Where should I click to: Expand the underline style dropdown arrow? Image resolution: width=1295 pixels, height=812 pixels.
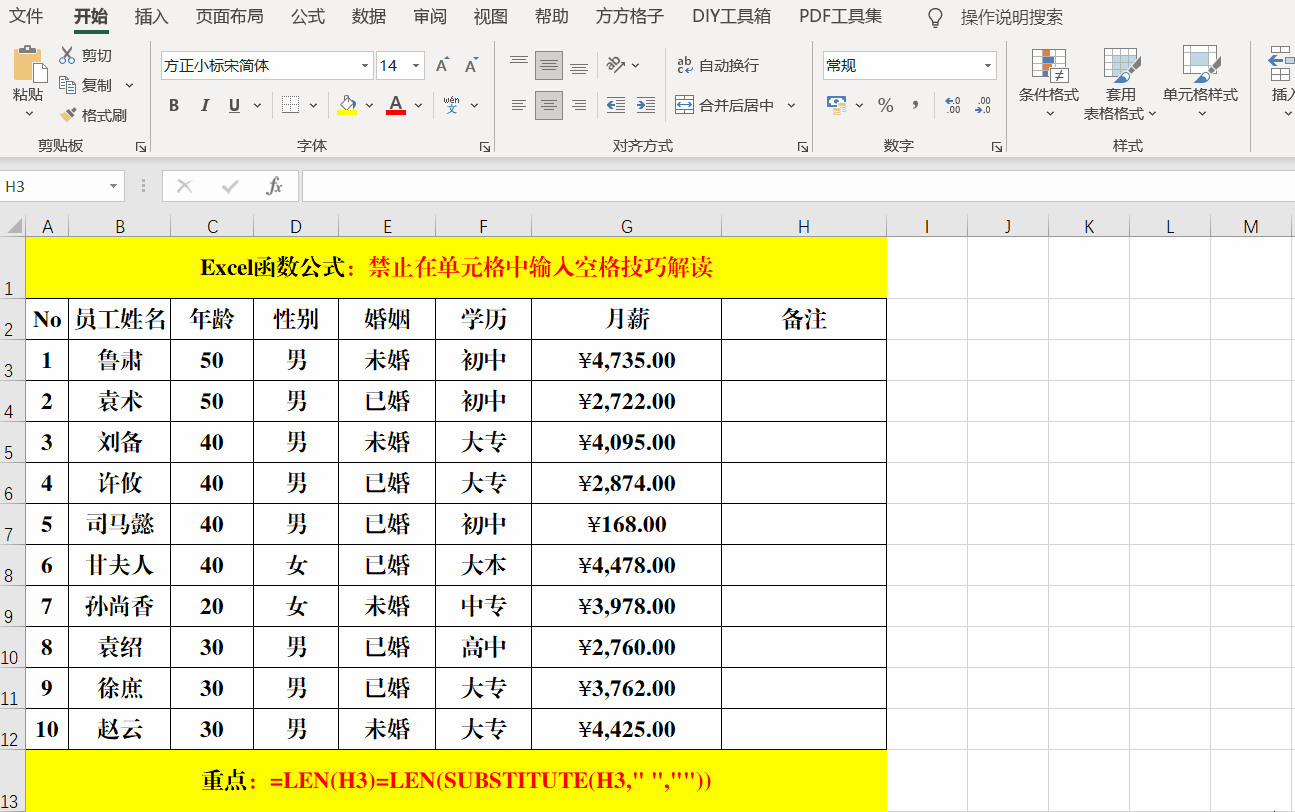point(257,105)
